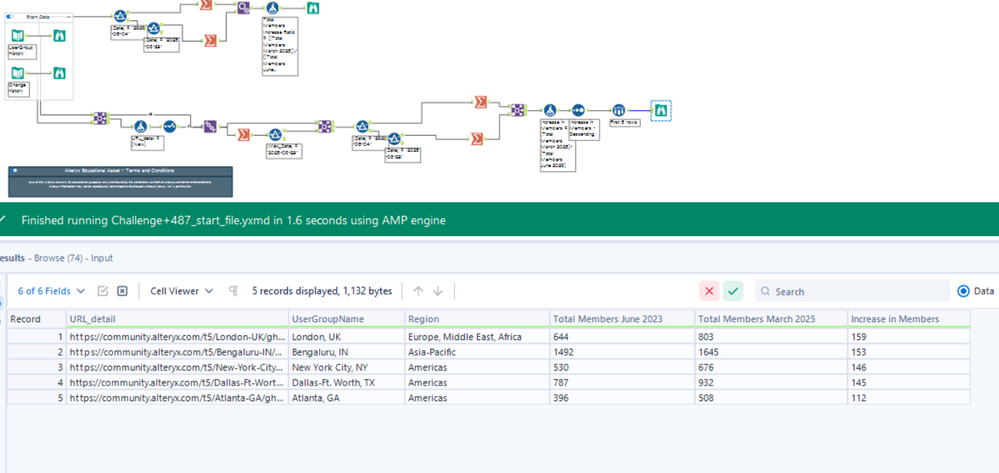
Task: Select the Select tool with checkmark icon
Action: pos(169,126)
